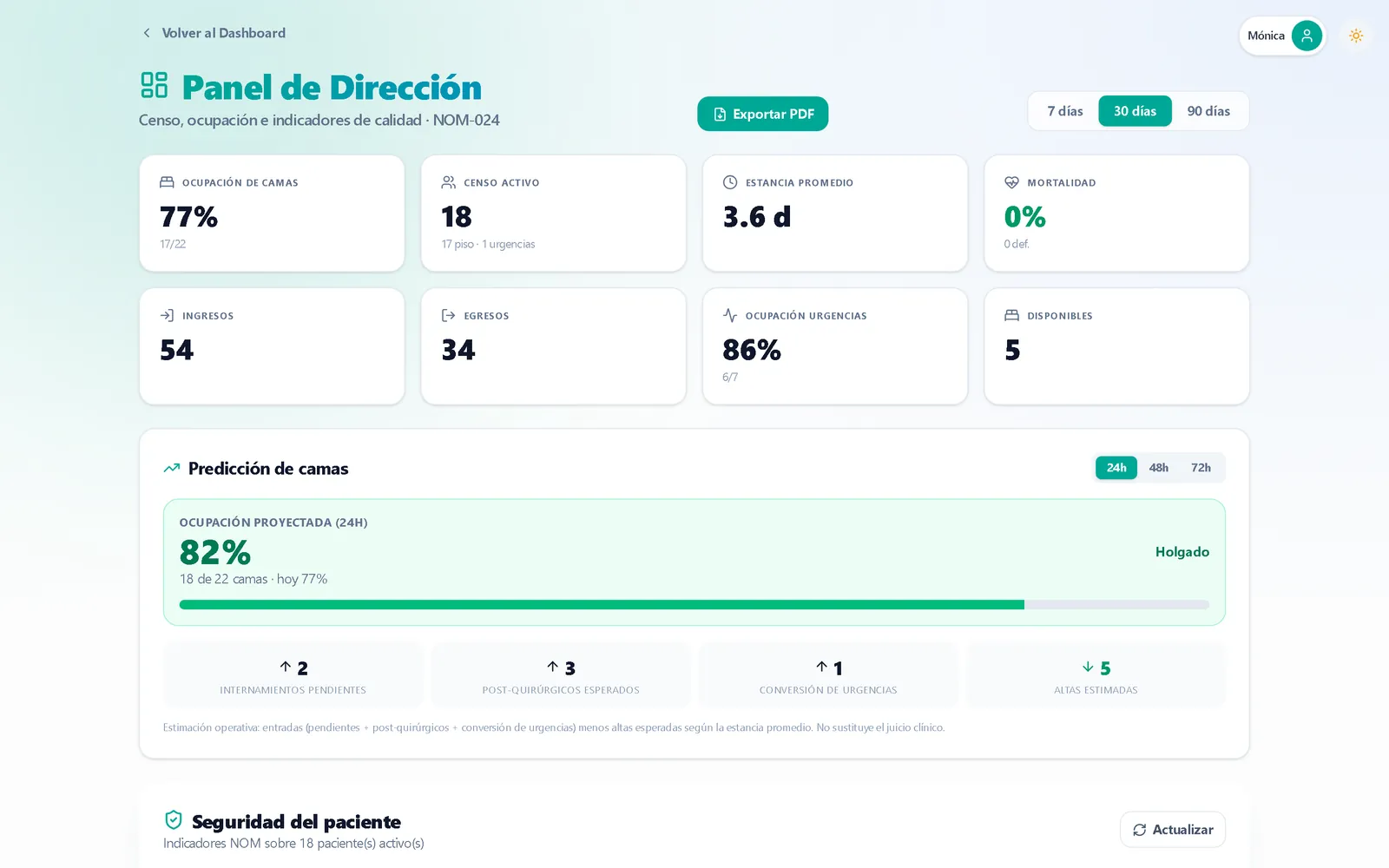Export the panel with Exportar PDF
This screenshot has width=1389, height=868.
click(x=763, y=114)
